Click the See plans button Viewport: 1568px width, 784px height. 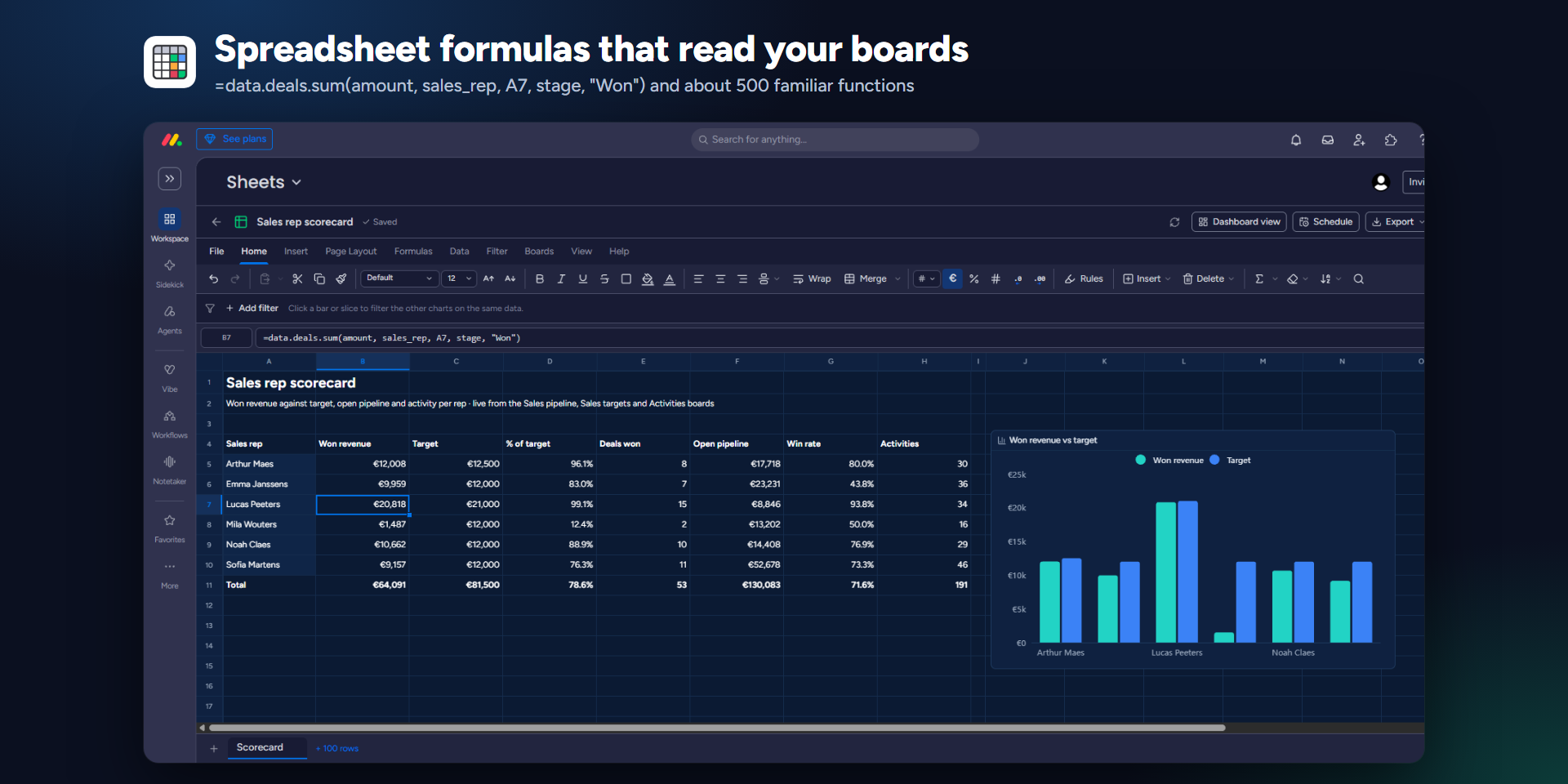(234, 139)
